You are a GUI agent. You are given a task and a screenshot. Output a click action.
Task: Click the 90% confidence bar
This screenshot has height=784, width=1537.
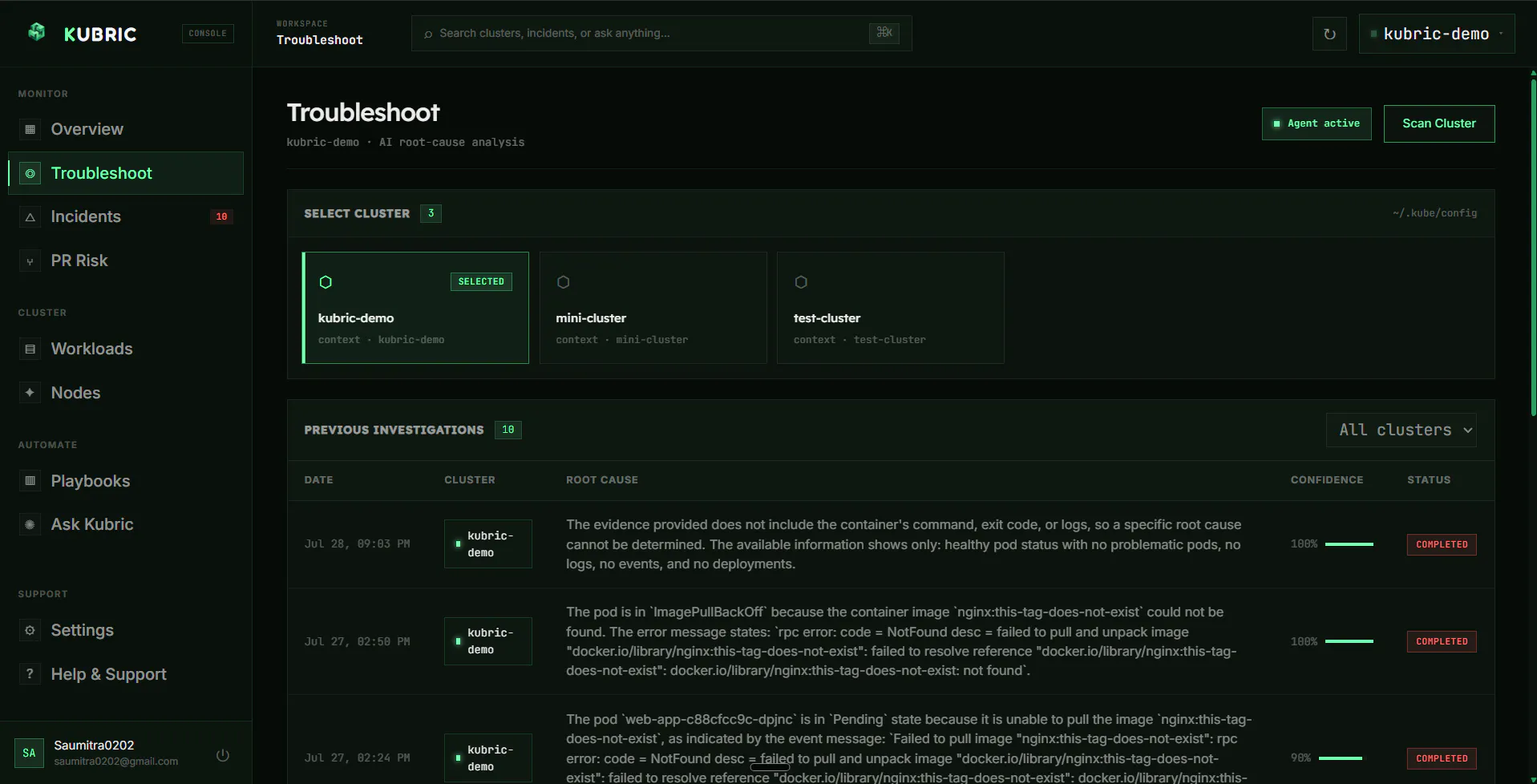1341,758
